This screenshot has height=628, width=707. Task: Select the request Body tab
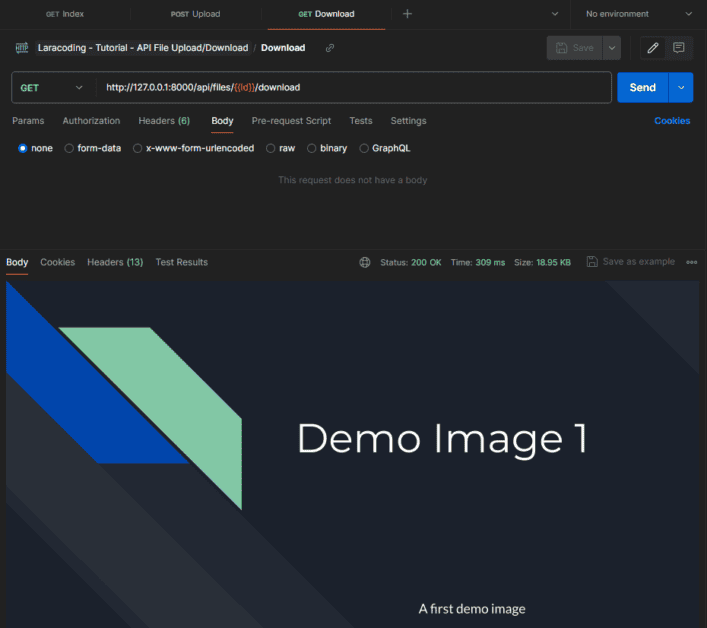point(222,121)
